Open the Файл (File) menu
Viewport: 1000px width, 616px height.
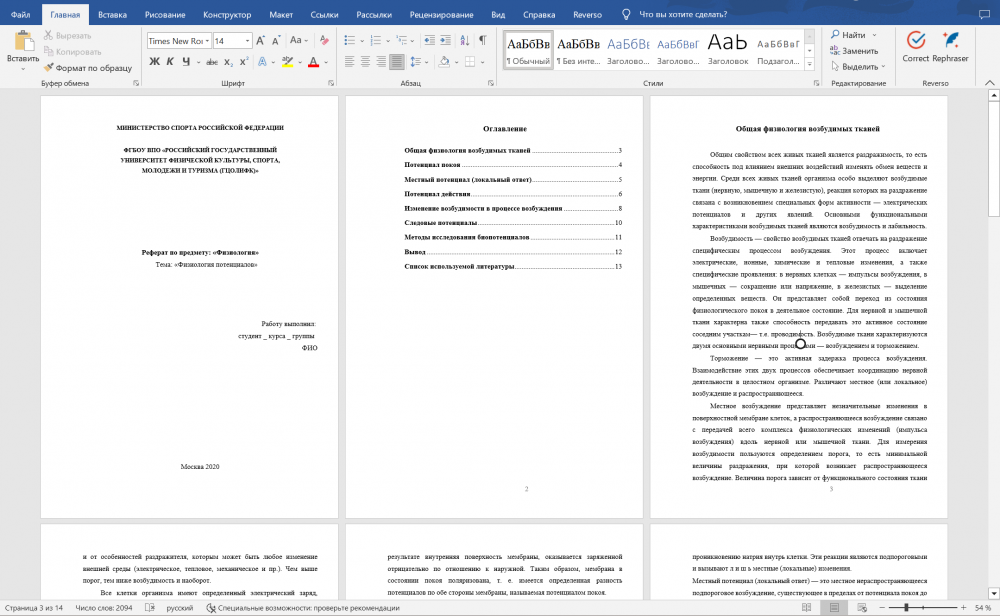click(20, 14)
